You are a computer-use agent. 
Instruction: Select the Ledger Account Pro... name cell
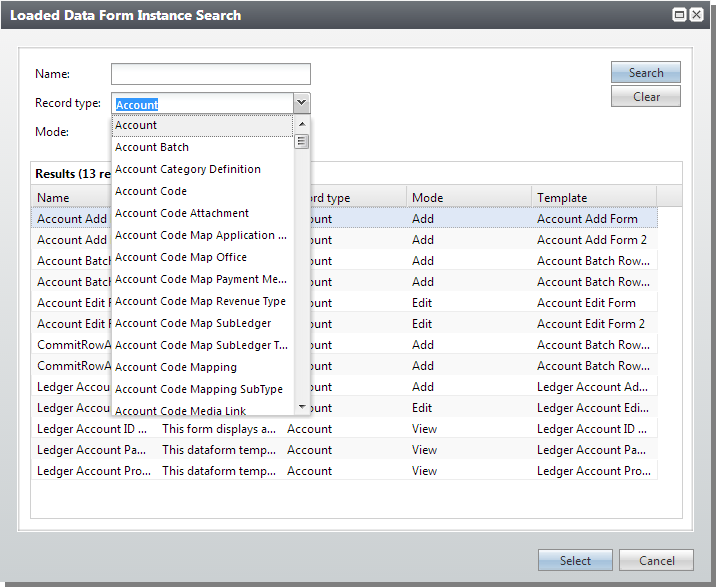tap(94, 471)
